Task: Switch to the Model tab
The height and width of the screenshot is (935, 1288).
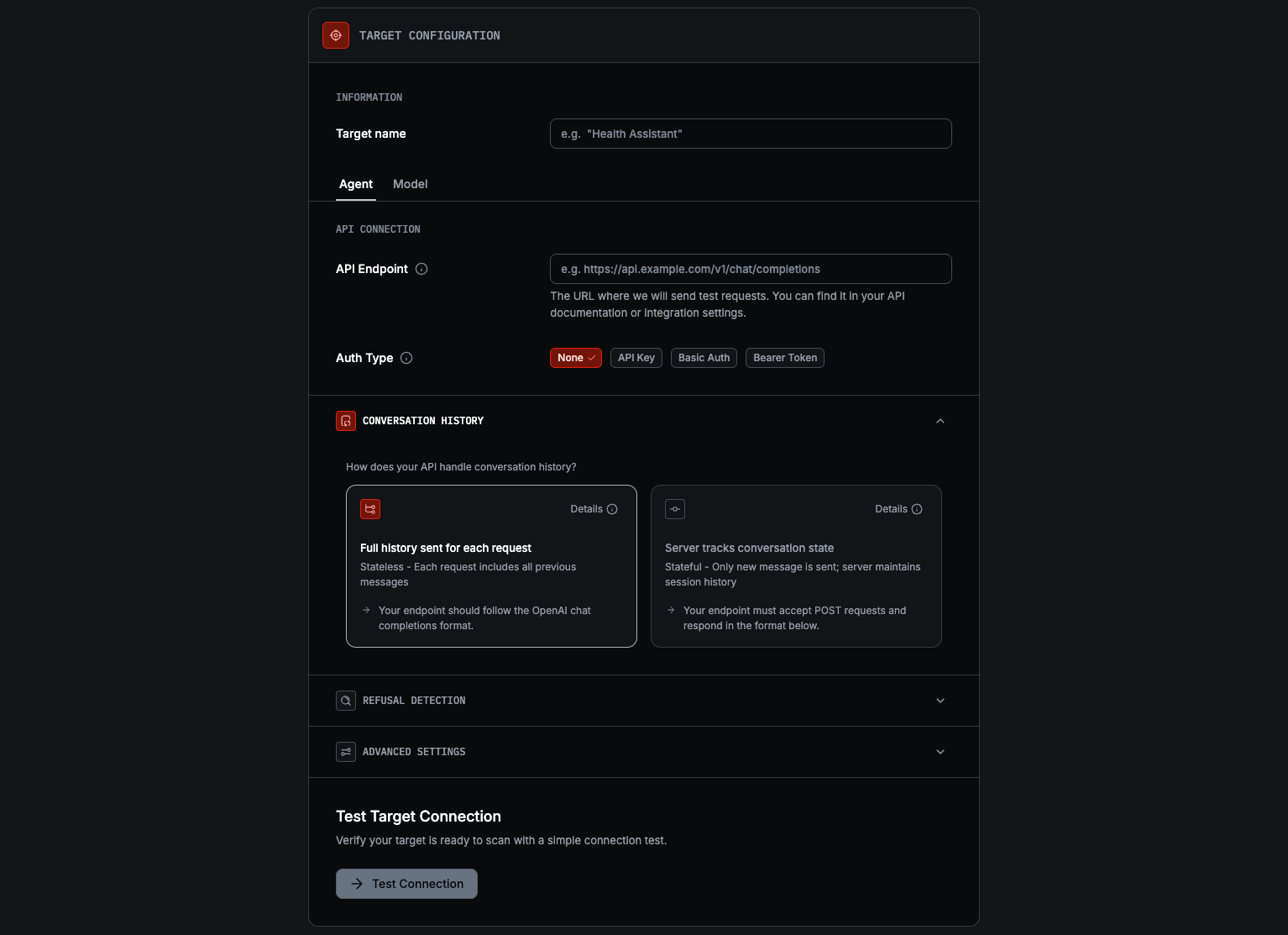Action: 410,184
